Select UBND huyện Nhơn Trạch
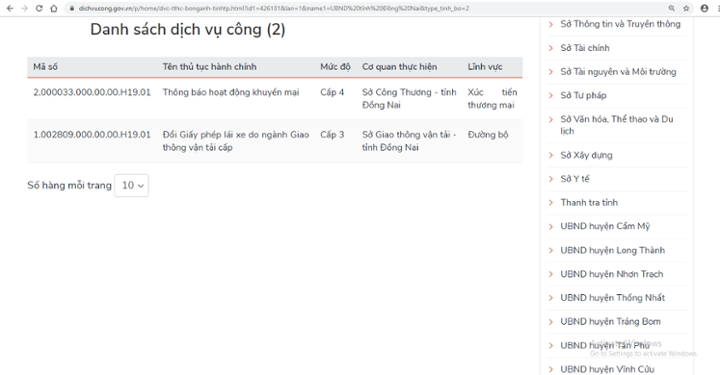720x375 pixels. pyautogui.click(x=612, y=274)
